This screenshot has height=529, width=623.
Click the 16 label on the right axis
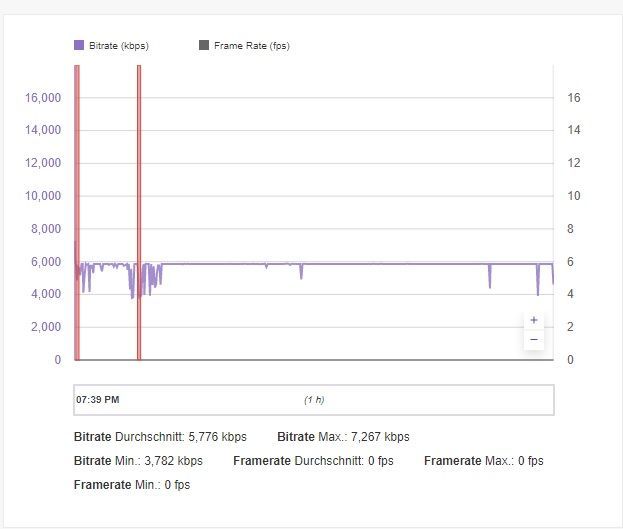click(574, 98)
